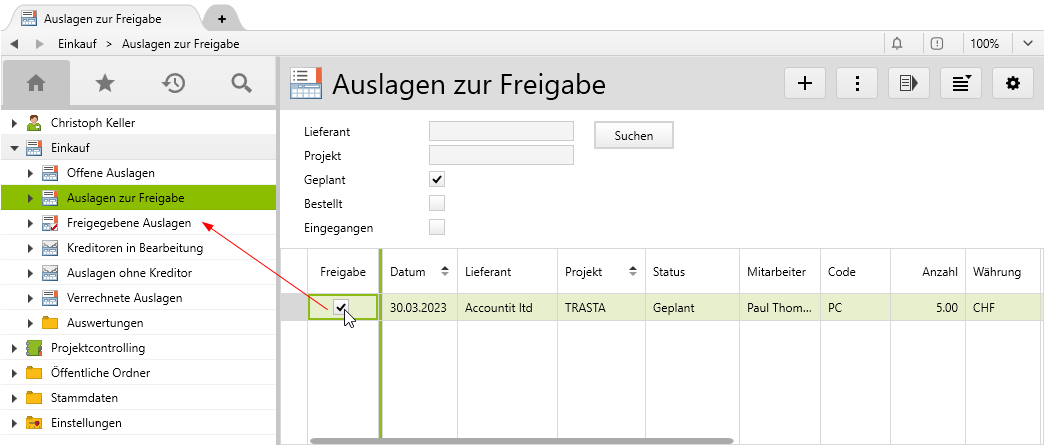Screen dimensions: 1045x446
Task: Click the Suchen button
Action: click(634, 135)
